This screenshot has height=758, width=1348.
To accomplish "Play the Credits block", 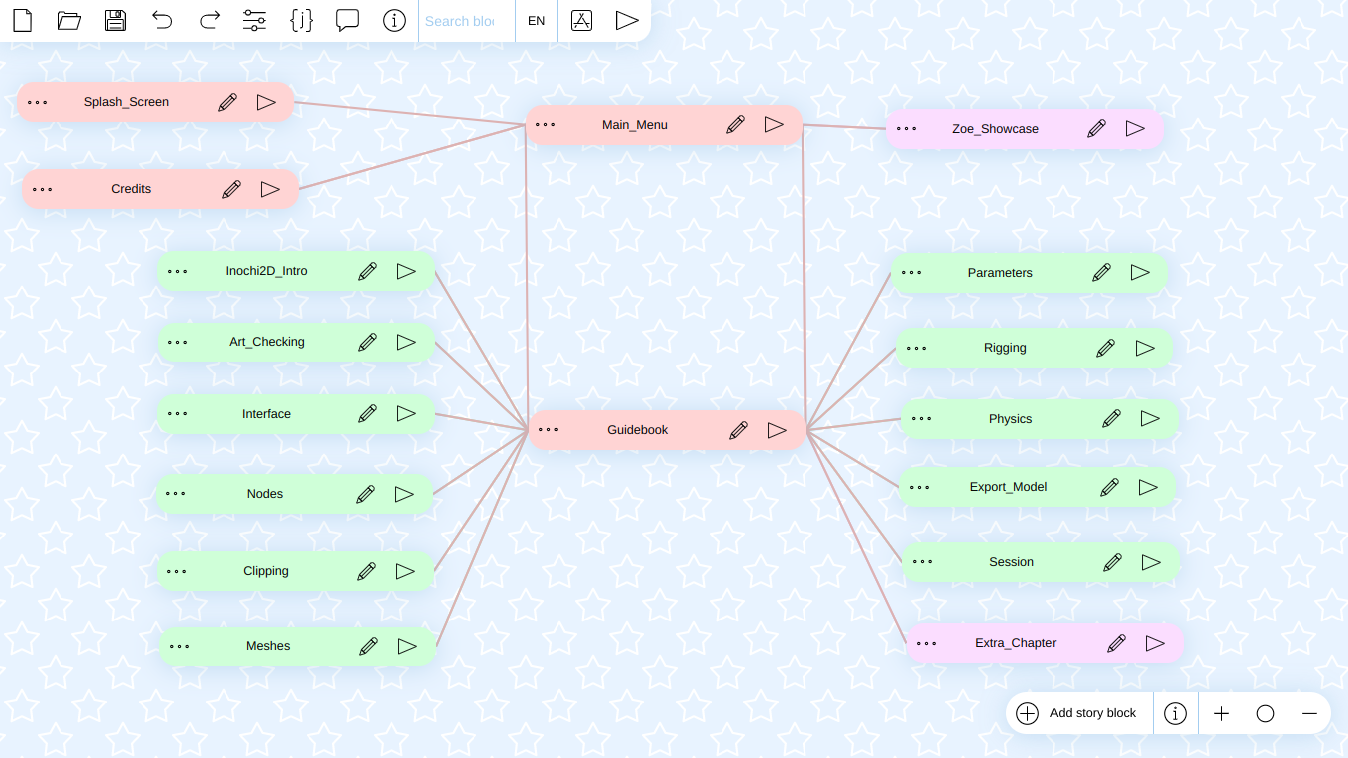I will (x=270, y=189).
